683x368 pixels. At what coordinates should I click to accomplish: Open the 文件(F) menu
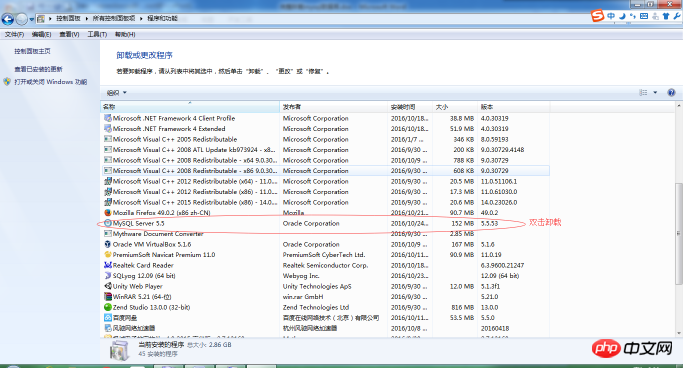point(14,34)
